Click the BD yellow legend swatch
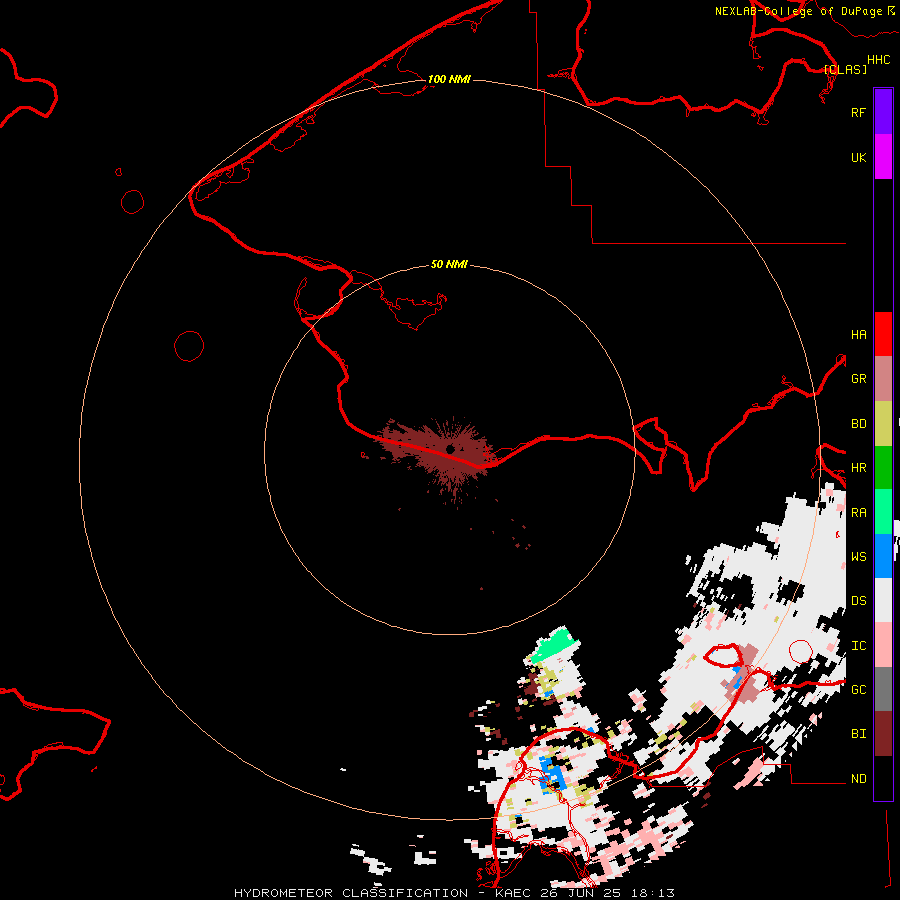 coord(883,424)
